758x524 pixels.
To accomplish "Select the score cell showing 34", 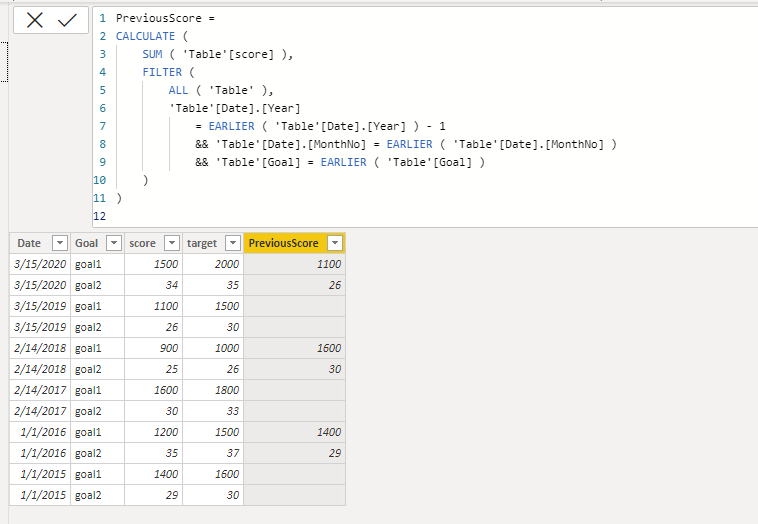I will (153, 285).
